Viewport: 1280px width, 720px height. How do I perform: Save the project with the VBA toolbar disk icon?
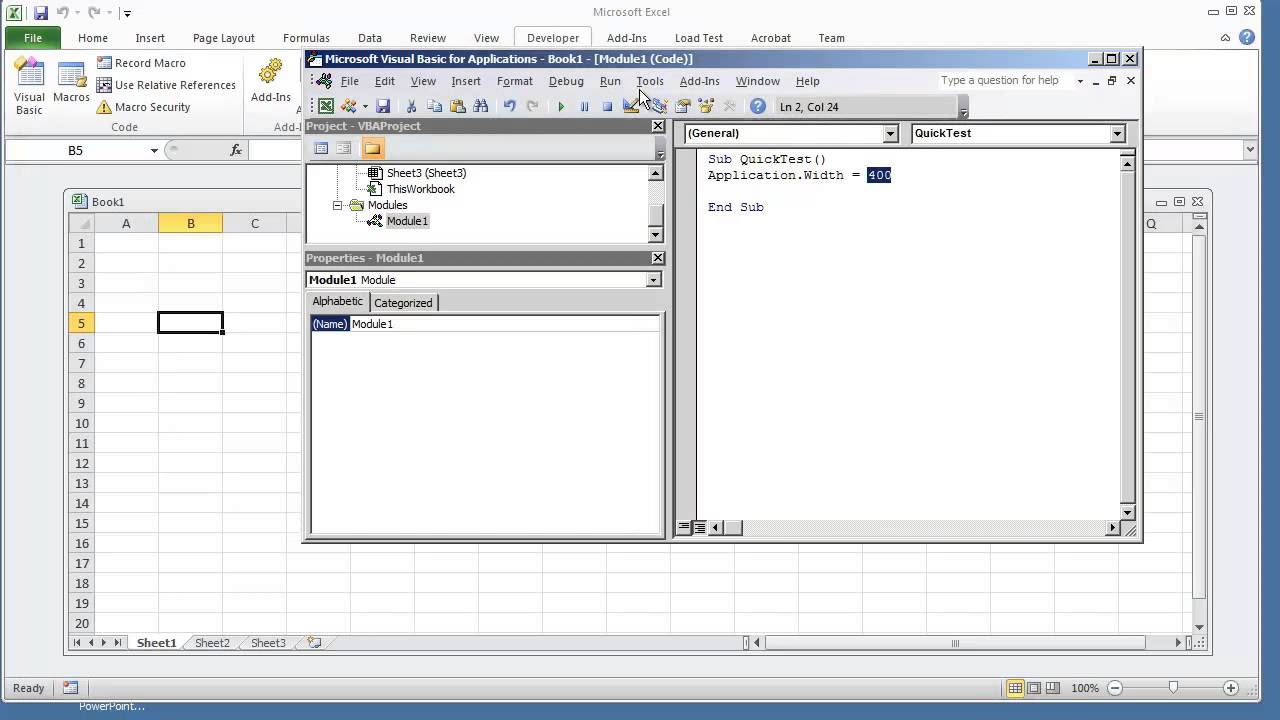tap(383, 106)
